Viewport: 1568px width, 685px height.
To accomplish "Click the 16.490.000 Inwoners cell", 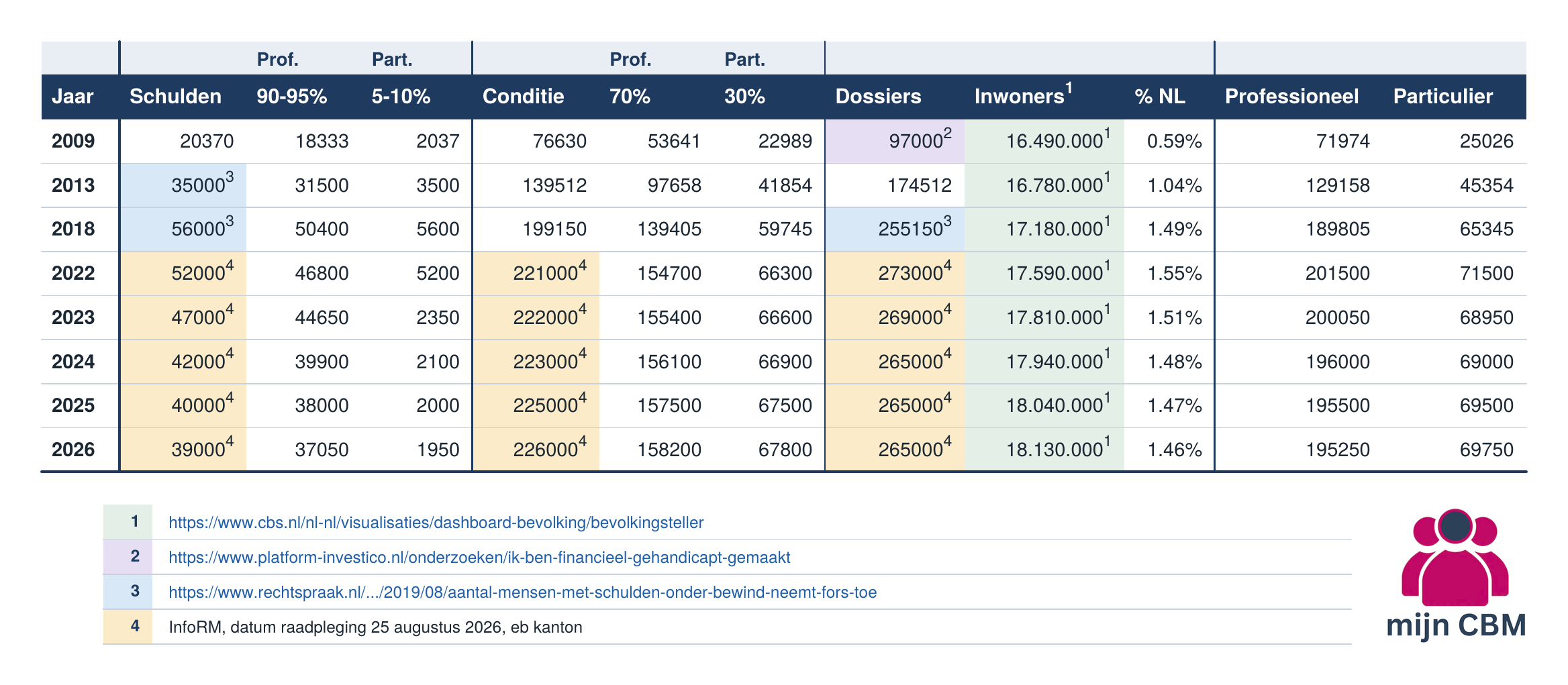I will 1044,142.
